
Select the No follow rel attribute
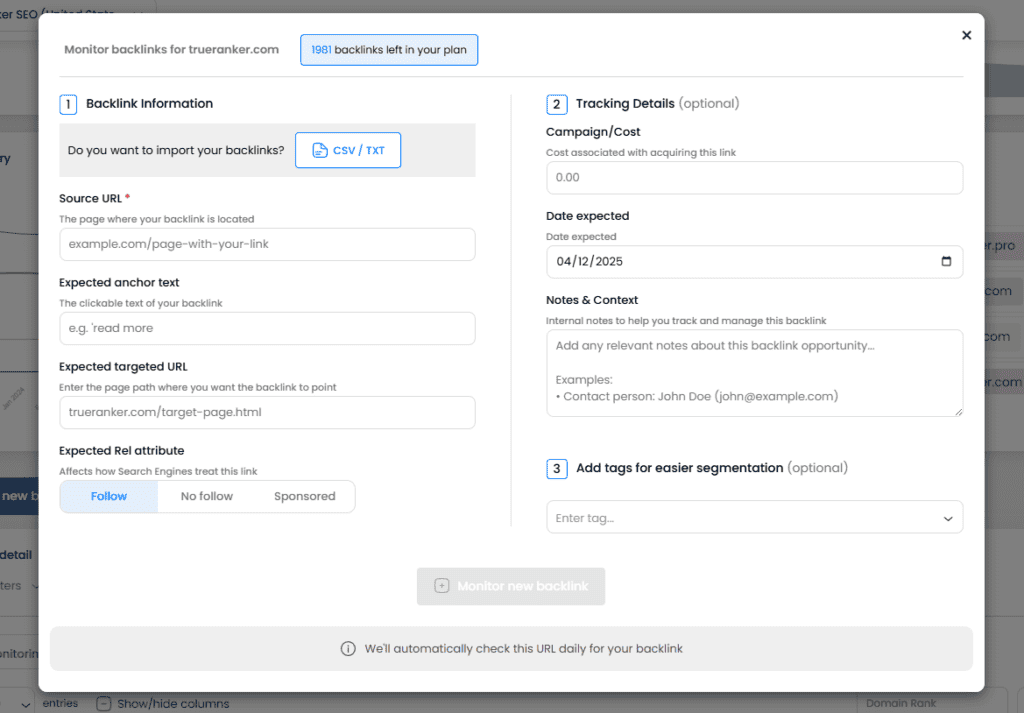click(206, 496)
